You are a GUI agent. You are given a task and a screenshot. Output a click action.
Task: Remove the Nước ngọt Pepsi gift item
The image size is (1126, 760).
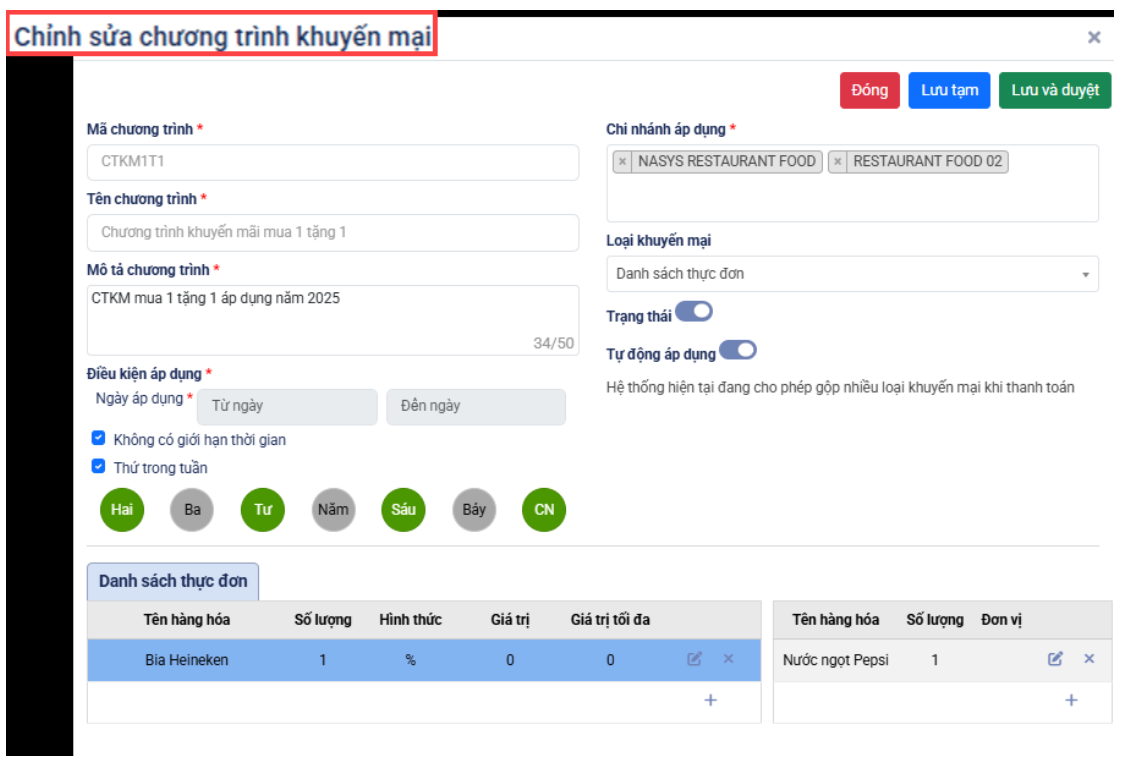[x=1089, y=659]
